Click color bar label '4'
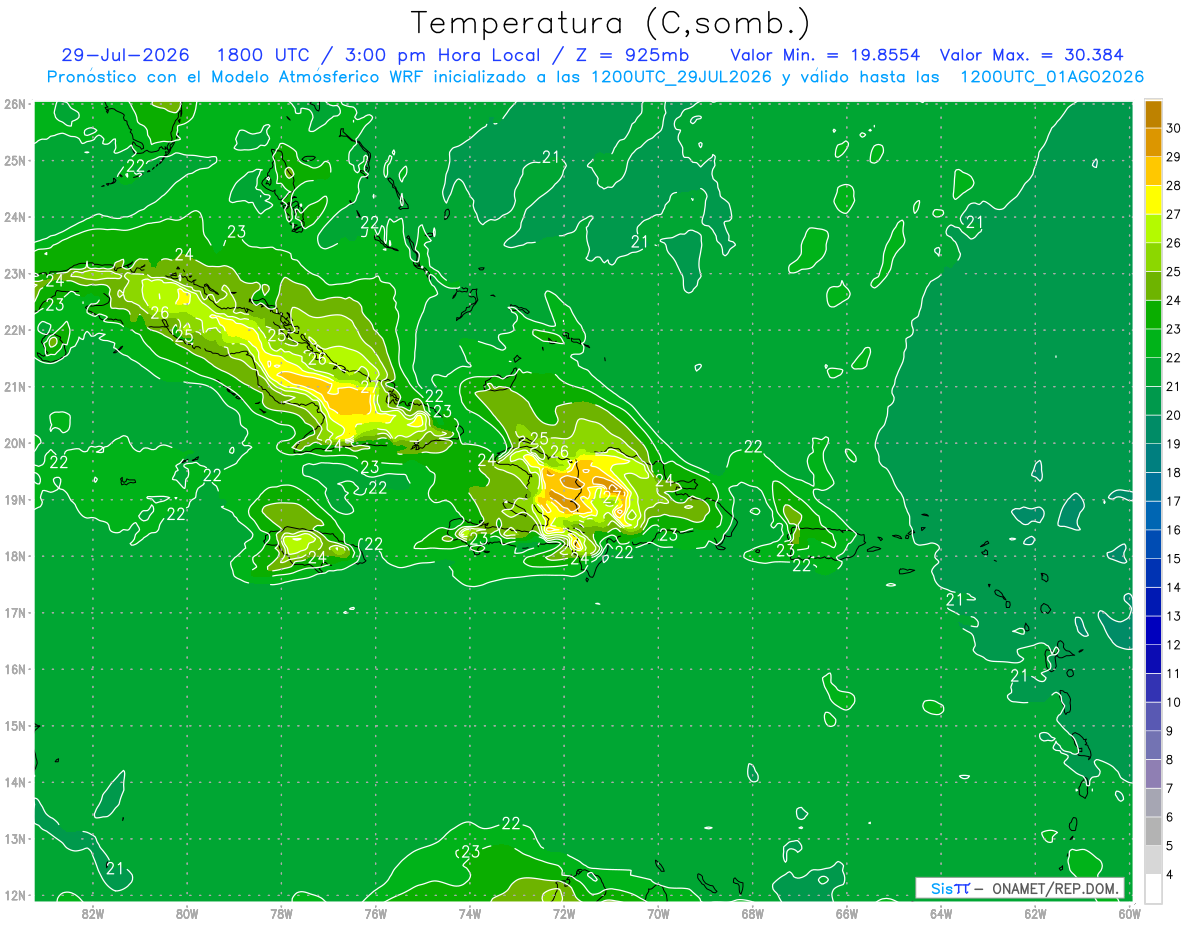 tap(1171, 874)
